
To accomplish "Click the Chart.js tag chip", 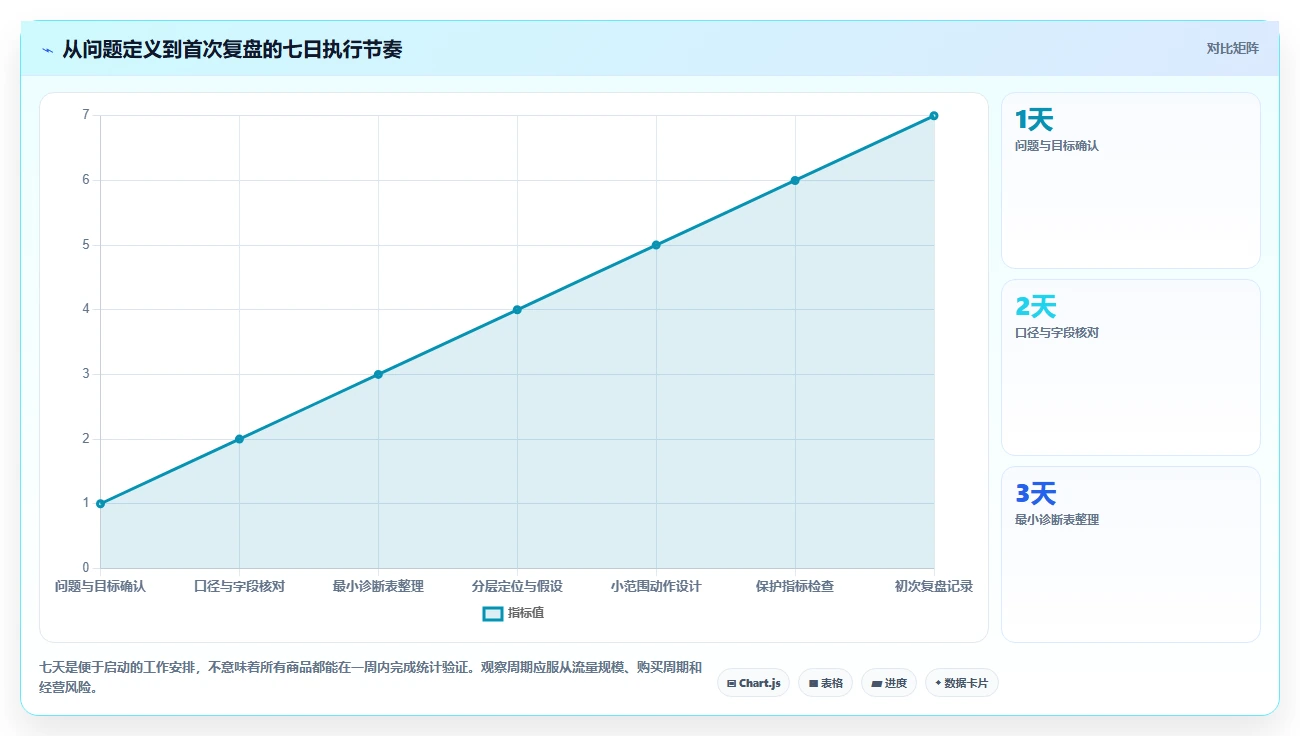I will tap(754, 683).
